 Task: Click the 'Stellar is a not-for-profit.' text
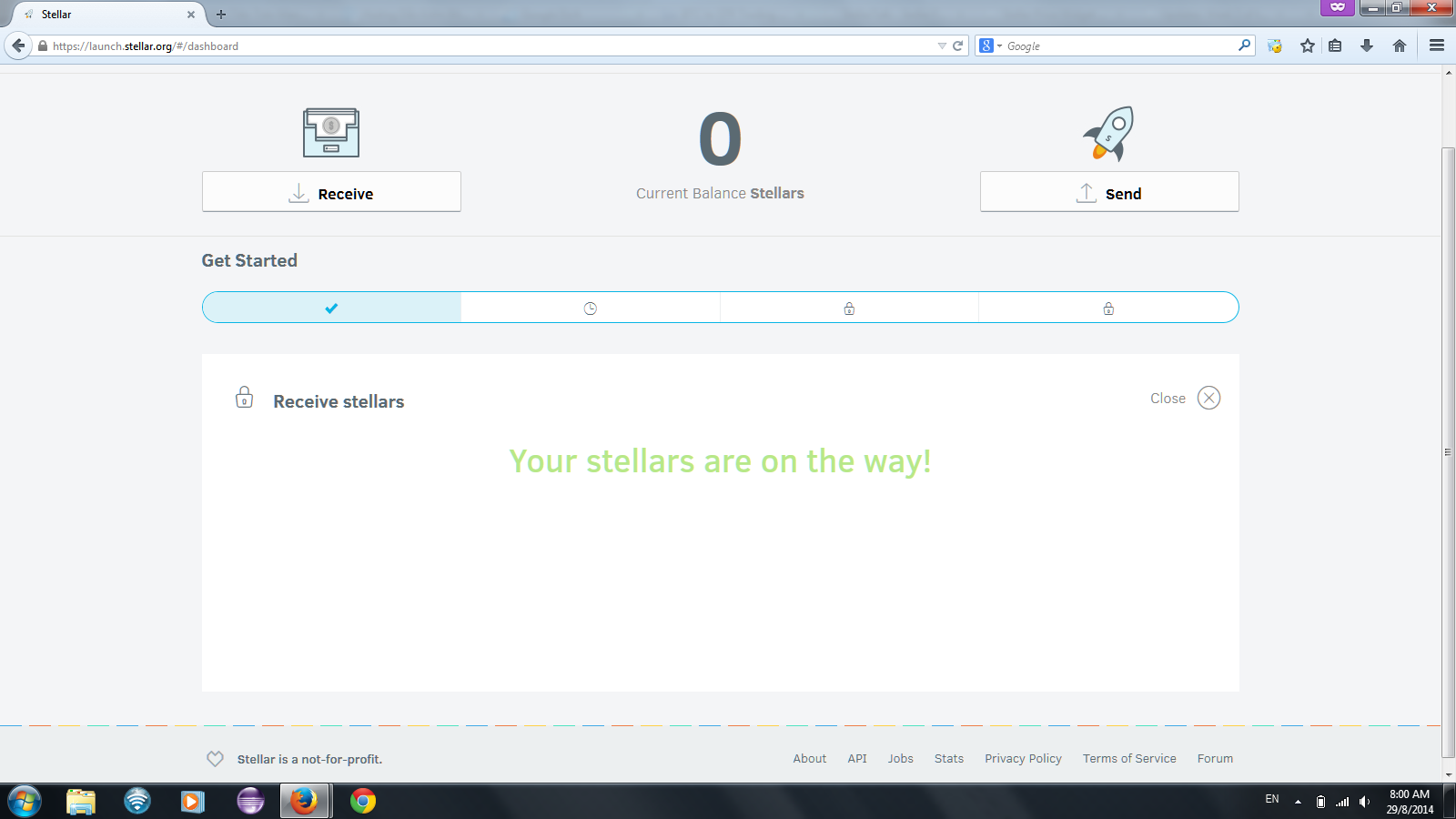coord(309,759)
